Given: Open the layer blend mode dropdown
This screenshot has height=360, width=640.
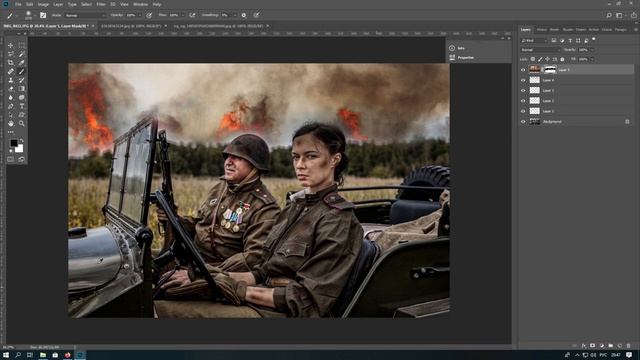Looking at the screenshot, I should [x=541, y=50].
